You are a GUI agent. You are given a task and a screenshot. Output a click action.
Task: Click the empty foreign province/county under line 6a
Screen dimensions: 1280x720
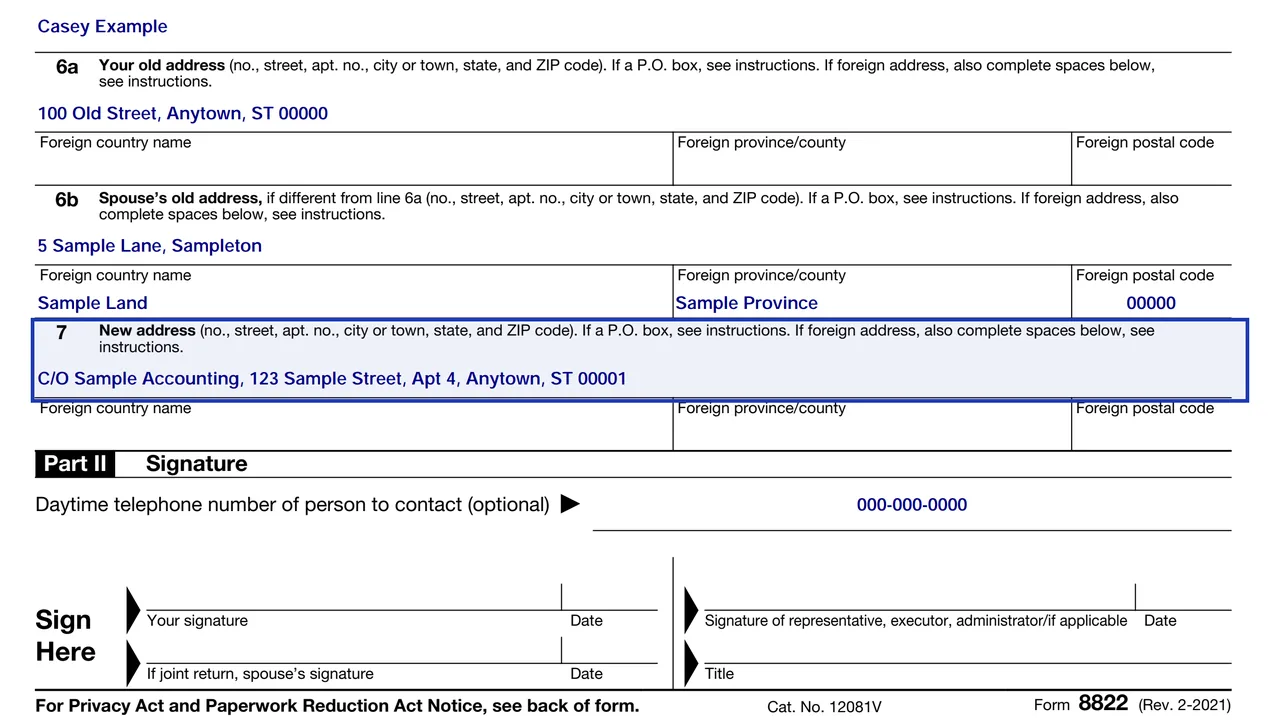(x=872, y=159)
